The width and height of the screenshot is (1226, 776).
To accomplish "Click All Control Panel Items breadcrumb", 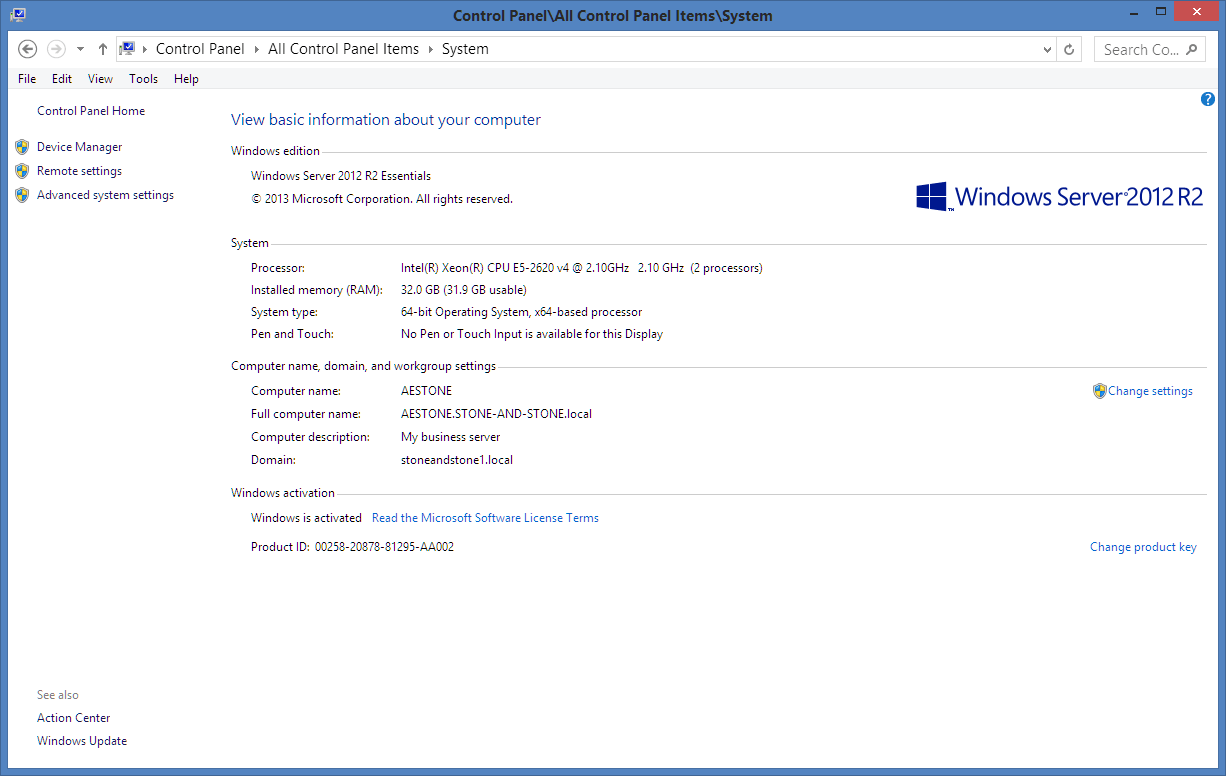I will click(x=343, y=49).
